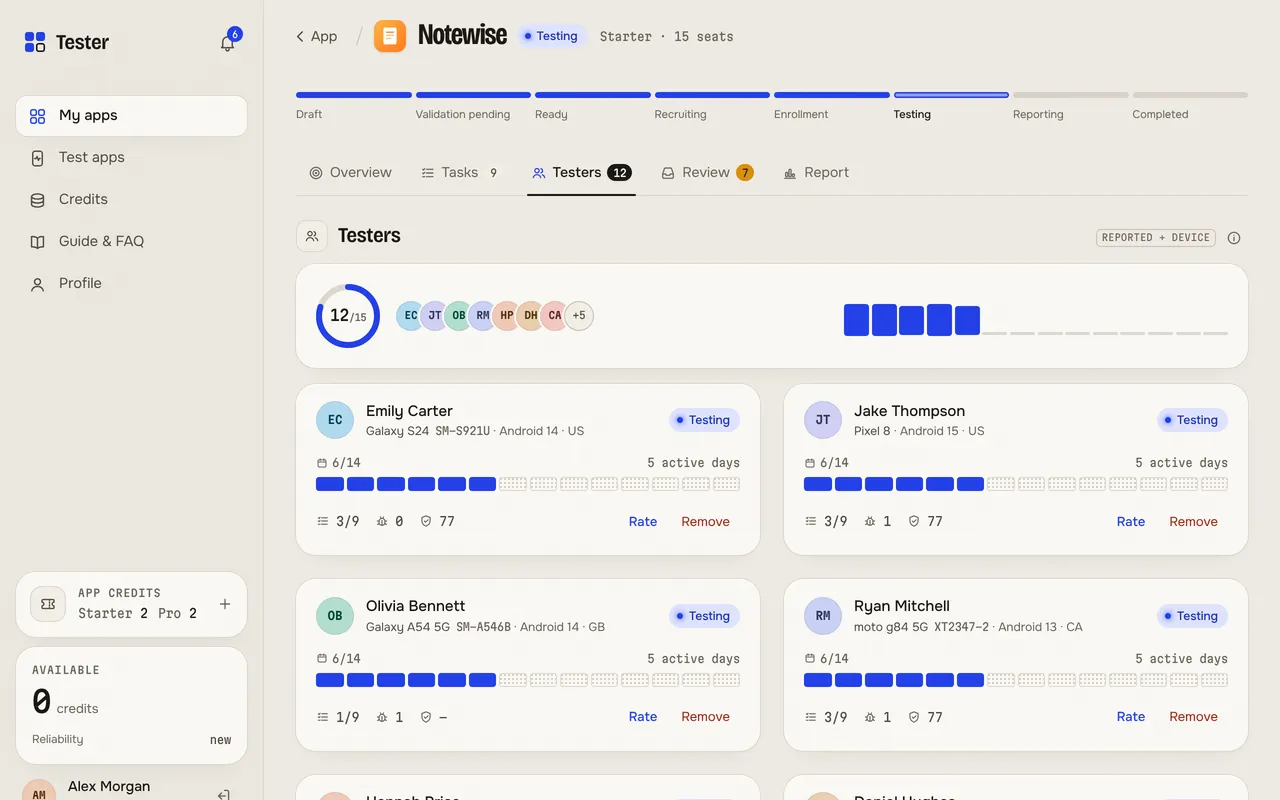Click the Testing stage progress bar
Image resolution: width=1280 pixels, height=800 pixels.
pyautogui.click(x=951, y=95)
